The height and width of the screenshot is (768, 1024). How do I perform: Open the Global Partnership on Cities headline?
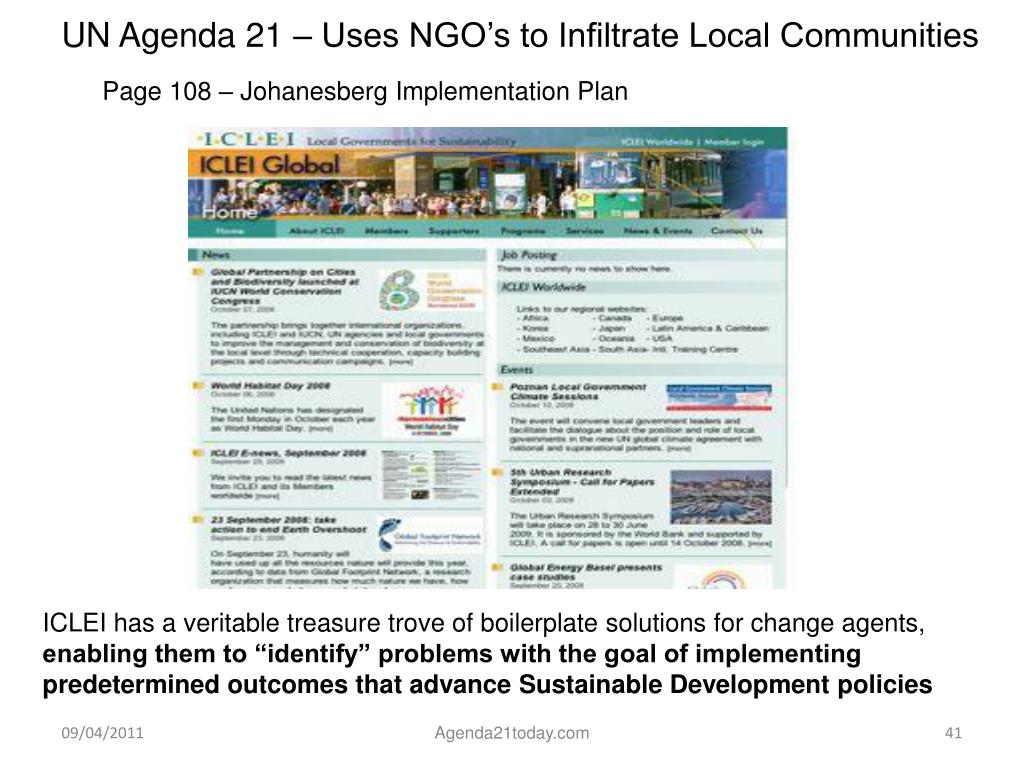pyautogui.click(x=284, y=287)
